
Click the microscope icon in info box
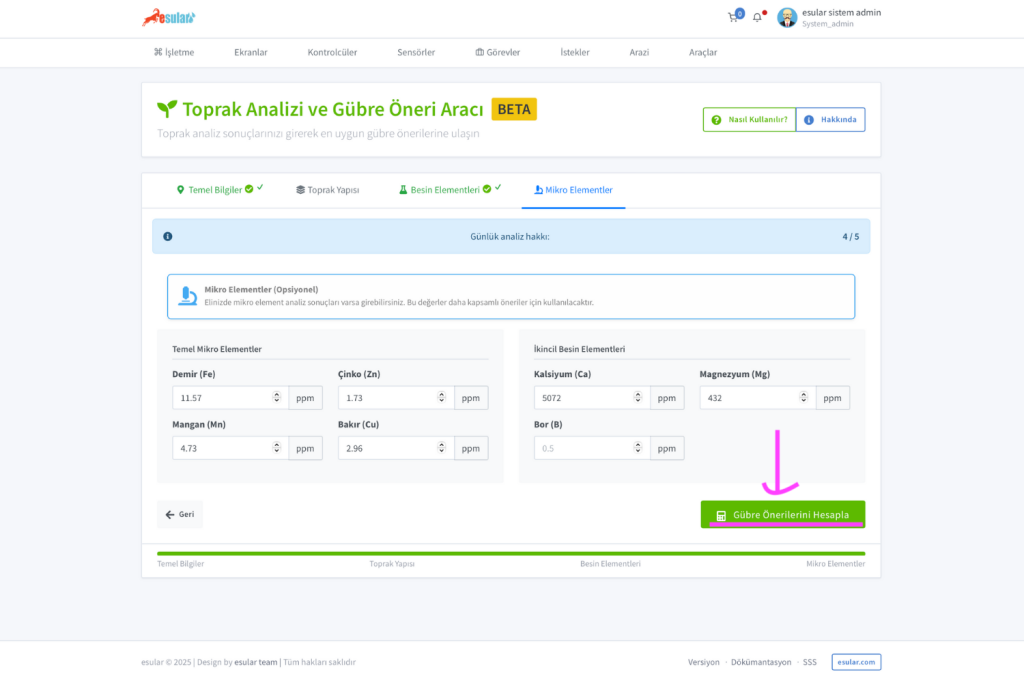pos(187,295)
